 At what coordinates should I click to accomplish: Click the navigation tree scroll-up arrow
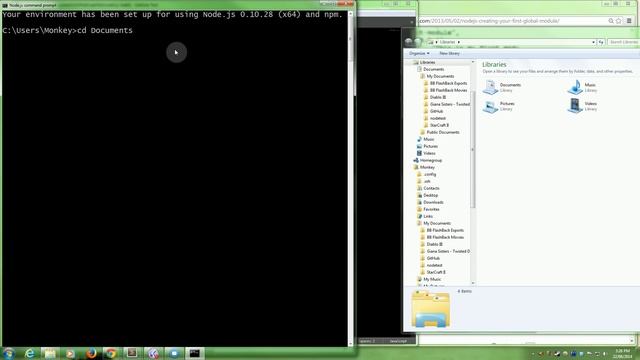point(473,62)
